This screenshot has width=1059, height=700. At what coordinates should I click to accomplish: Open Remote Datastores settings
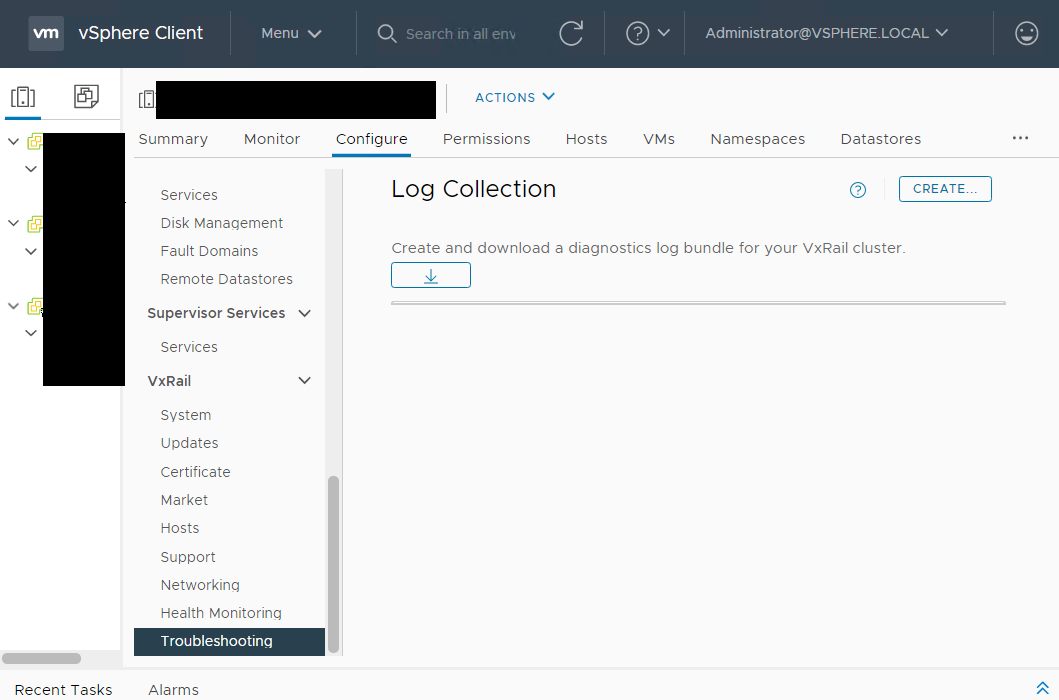point(226,279)
